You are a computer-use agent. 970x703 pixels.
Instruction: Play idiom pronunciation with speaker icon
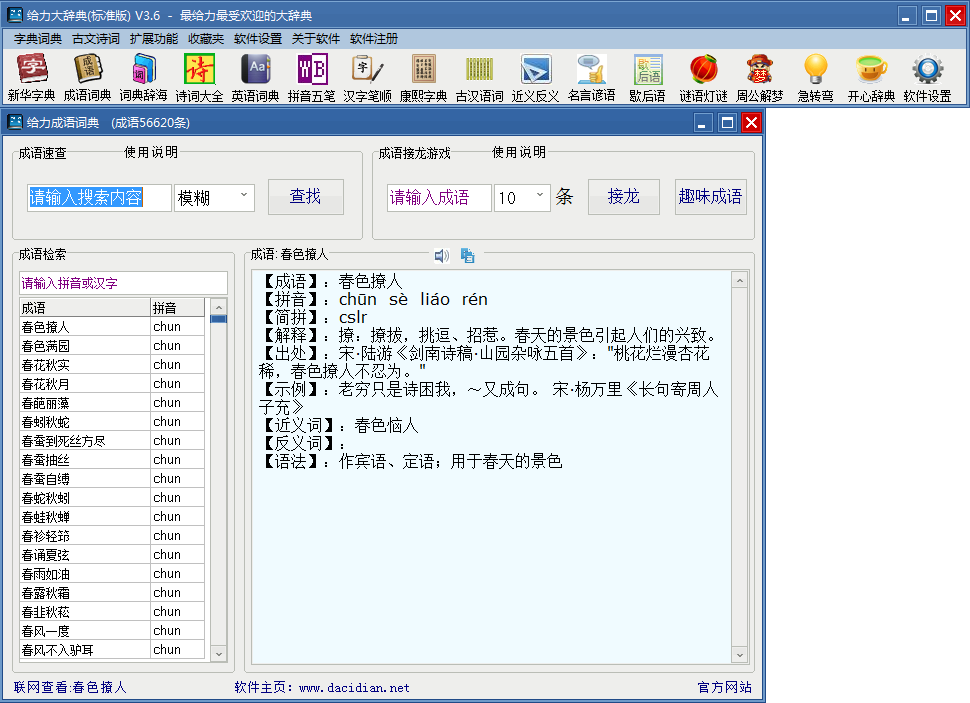[441, 256]
